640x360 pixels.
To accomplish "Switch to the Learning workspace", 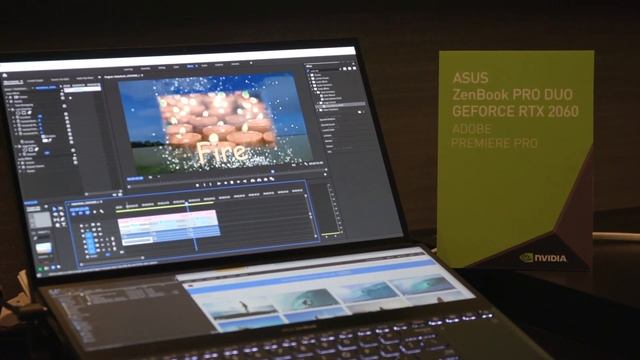I will click(x=128, y=69).
